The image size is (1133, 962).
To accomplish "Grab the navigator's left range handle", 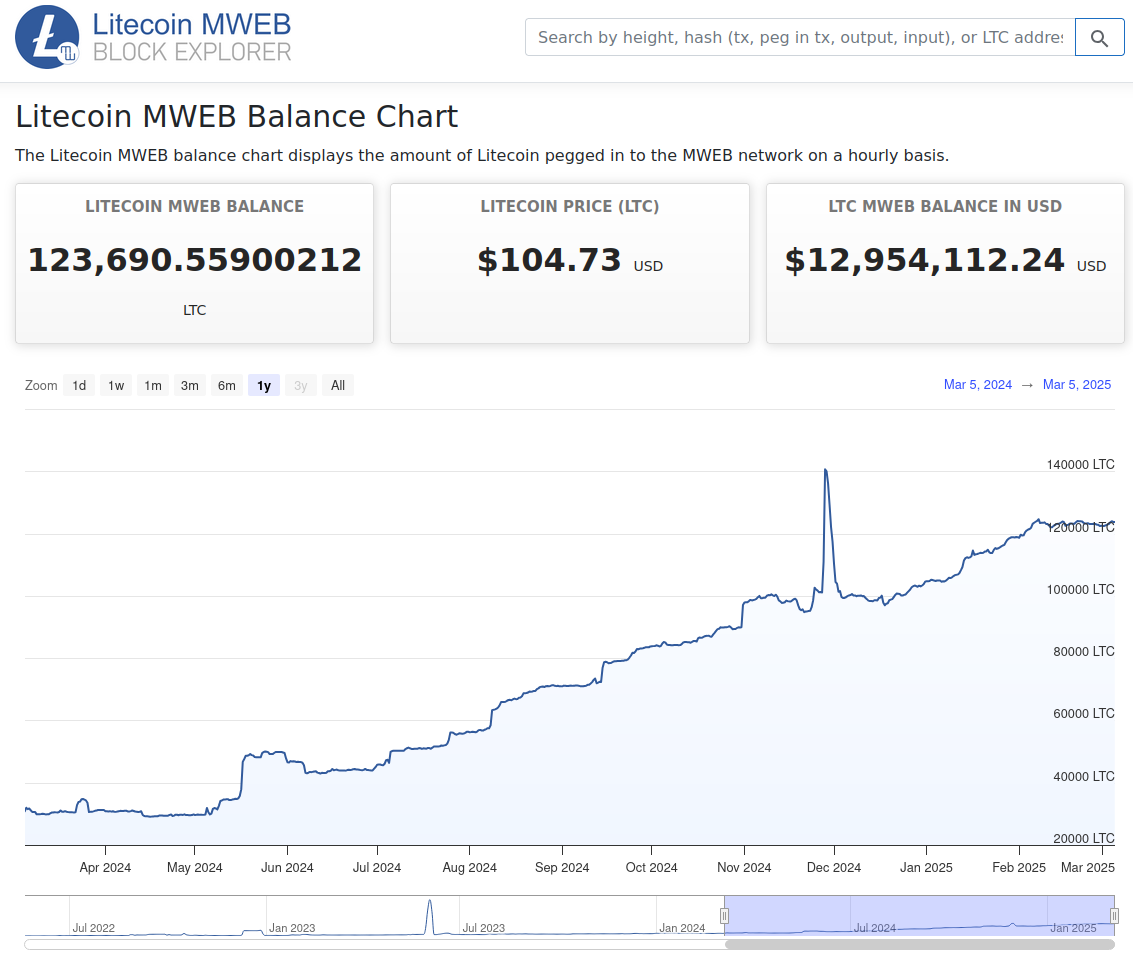I will click(724, 916).
